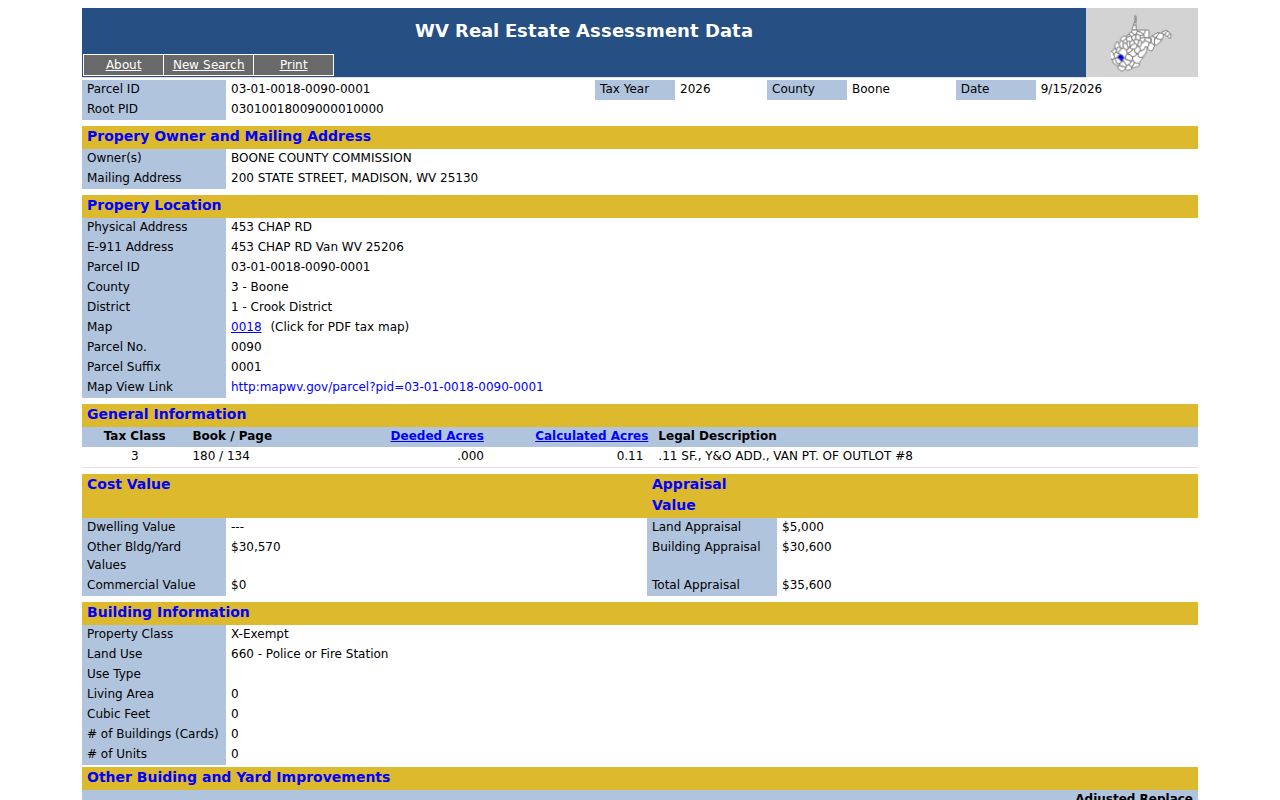Click the Land Appraisal value $5,000
The image size is (1280, 800).
click(803, 527)
